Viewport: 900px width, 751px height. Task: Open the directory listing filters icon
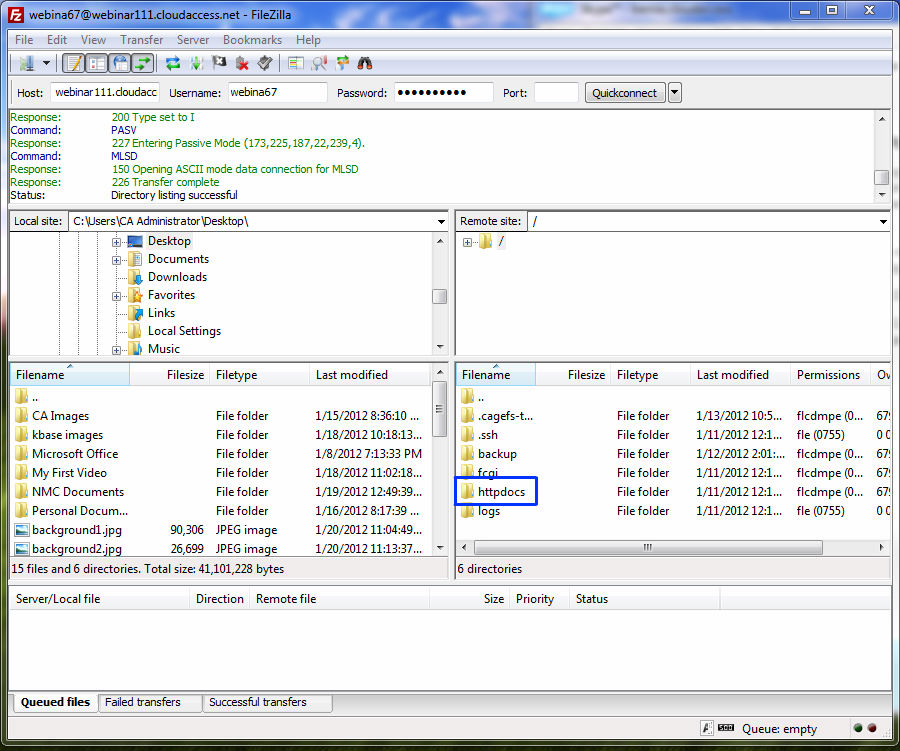296,63
